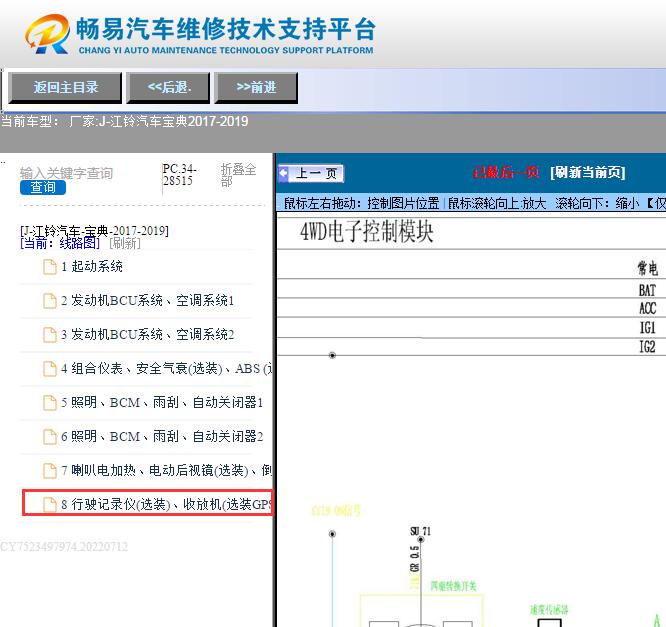Click the IG2 power line label
This screenshot has width=666, height=627.
648,347
